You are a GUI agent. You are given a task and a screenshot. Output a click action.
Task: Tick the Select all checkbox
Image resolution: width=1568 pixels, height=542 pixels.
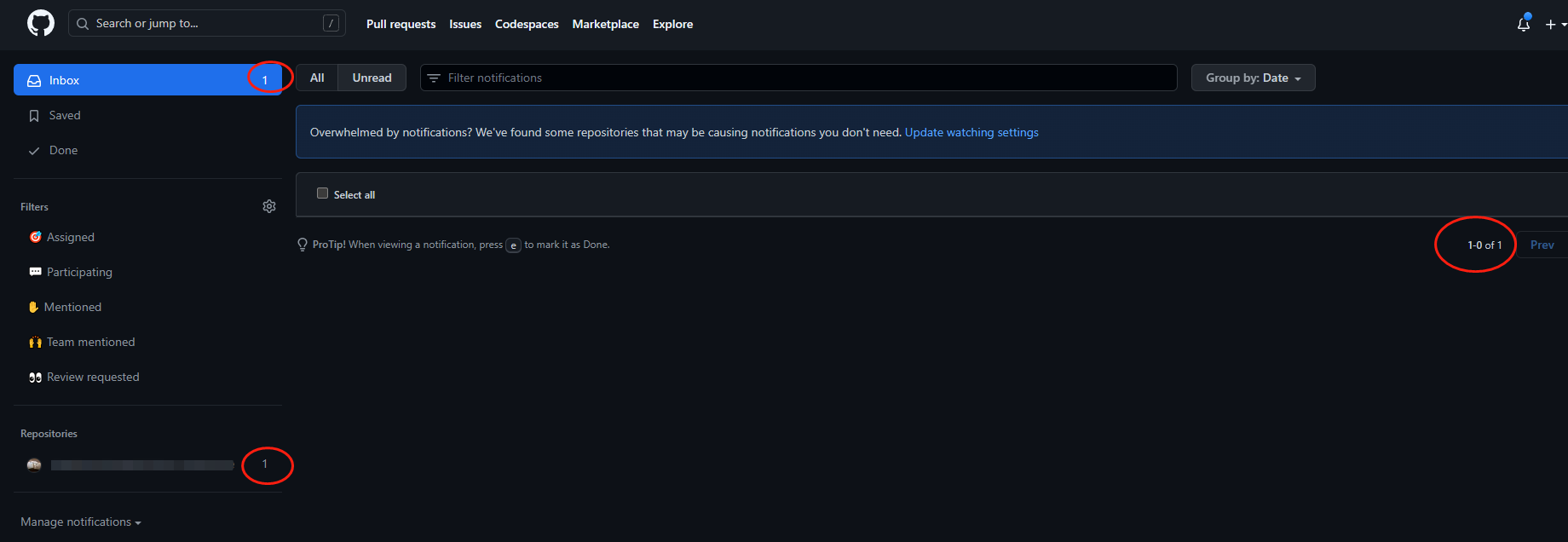pos(322,193)
